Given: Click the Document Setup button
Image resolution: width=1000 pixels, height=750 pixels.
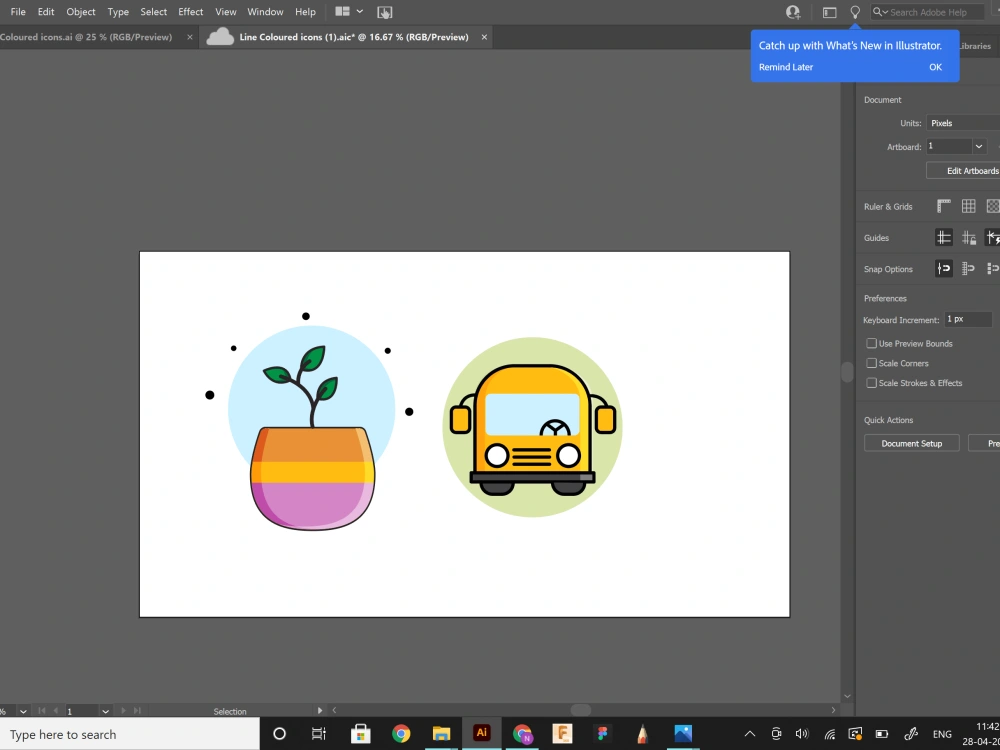Looking at the screenshot, I should coord(911,443).
